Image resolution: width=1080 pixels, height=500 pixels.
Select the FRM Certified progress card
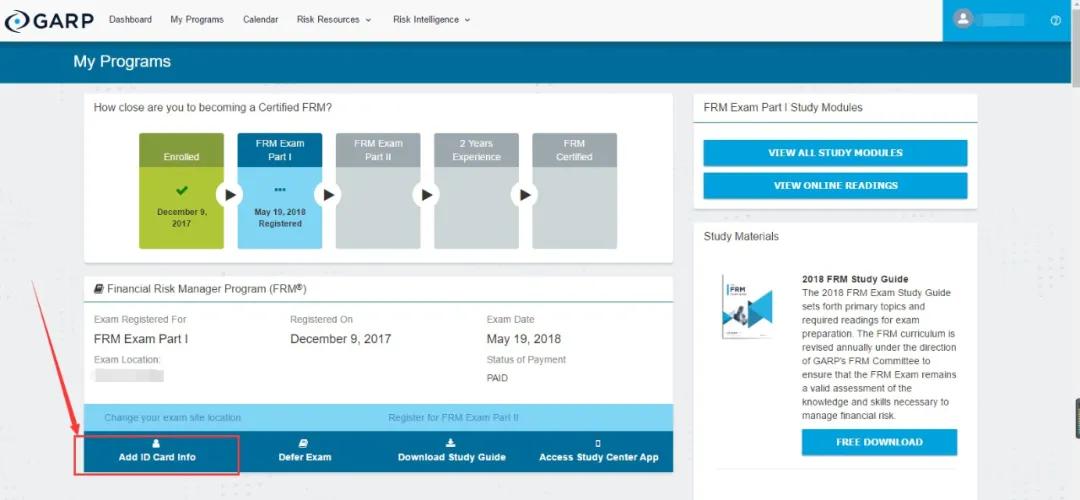click(574, 191)
